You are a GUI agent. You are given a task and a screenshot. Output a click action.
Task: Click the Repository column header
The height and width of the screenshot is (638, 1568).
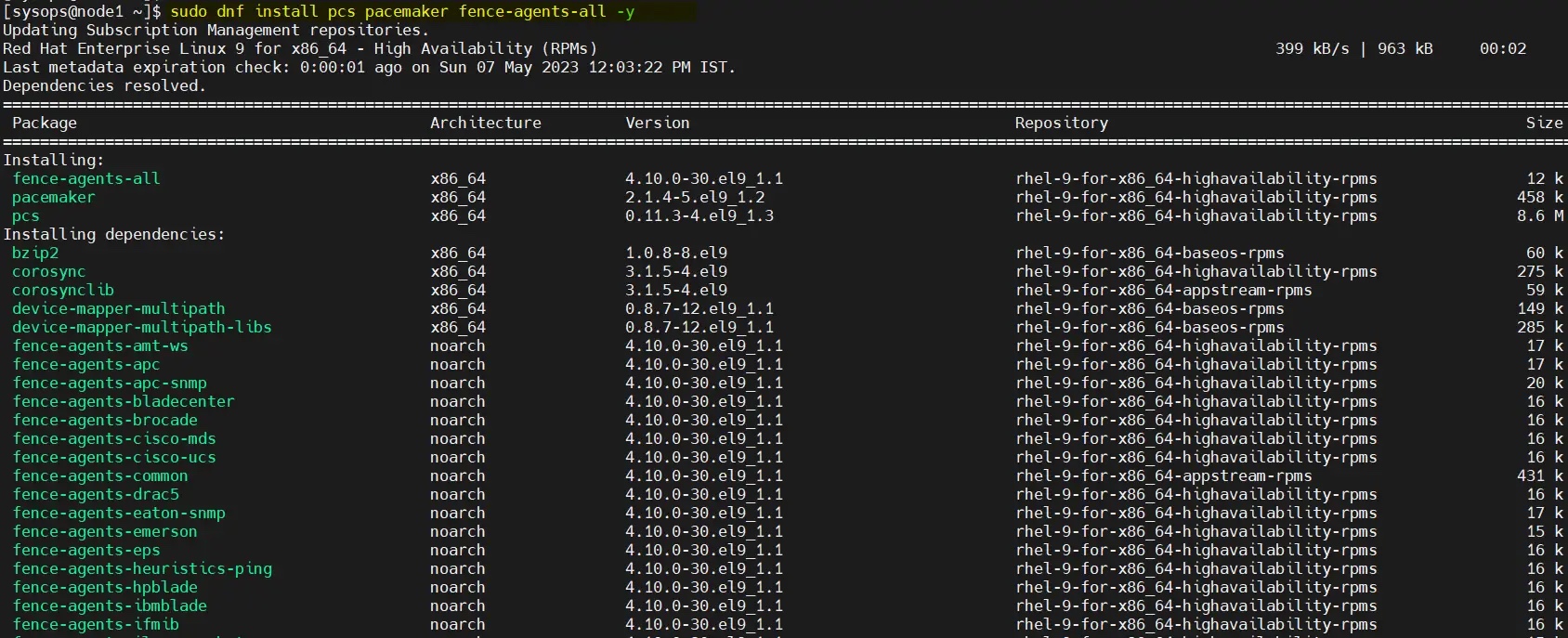pyautogui.click(x=1061, y=123)
